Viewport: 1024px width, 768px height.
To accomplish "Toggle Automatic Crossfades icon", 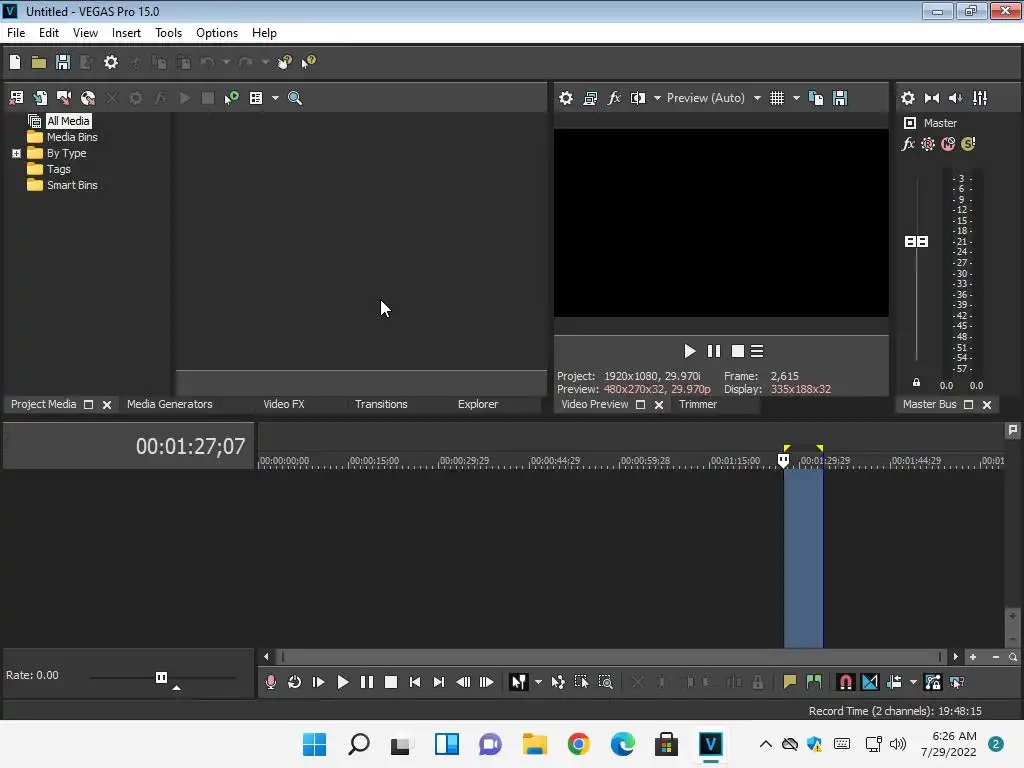I will [x=870, y=682].
